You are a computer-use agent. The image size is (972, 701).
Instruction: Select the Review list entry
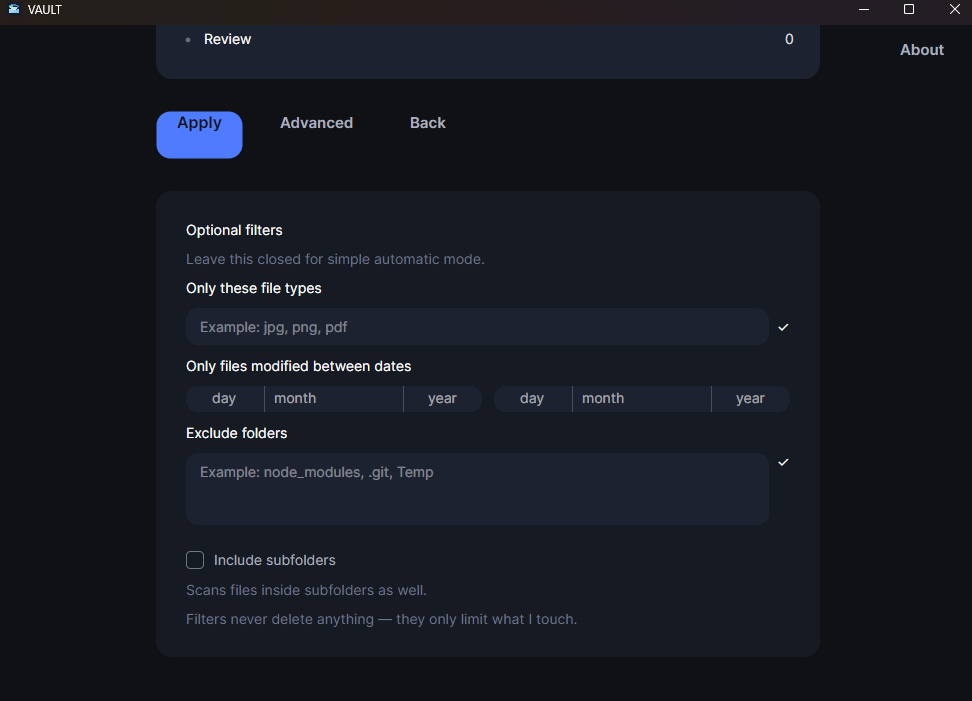coord(228,39)
